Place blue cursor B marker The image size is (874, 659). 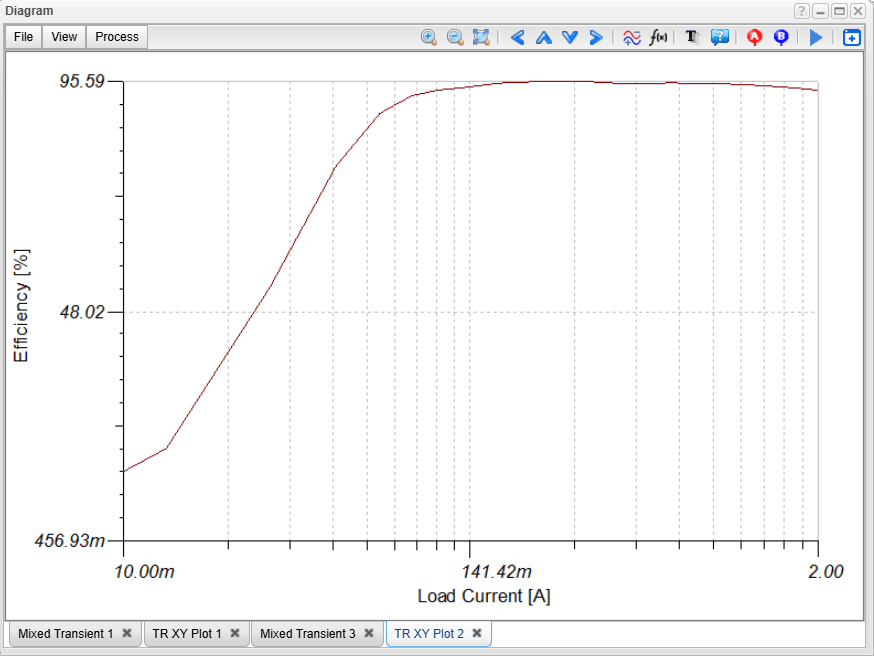click(x=781, y=37)
